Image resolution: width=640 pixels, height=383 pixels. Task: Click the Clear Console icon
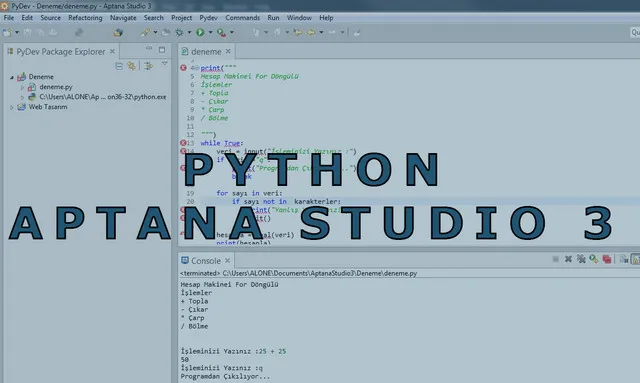click(x=623, y=259)
